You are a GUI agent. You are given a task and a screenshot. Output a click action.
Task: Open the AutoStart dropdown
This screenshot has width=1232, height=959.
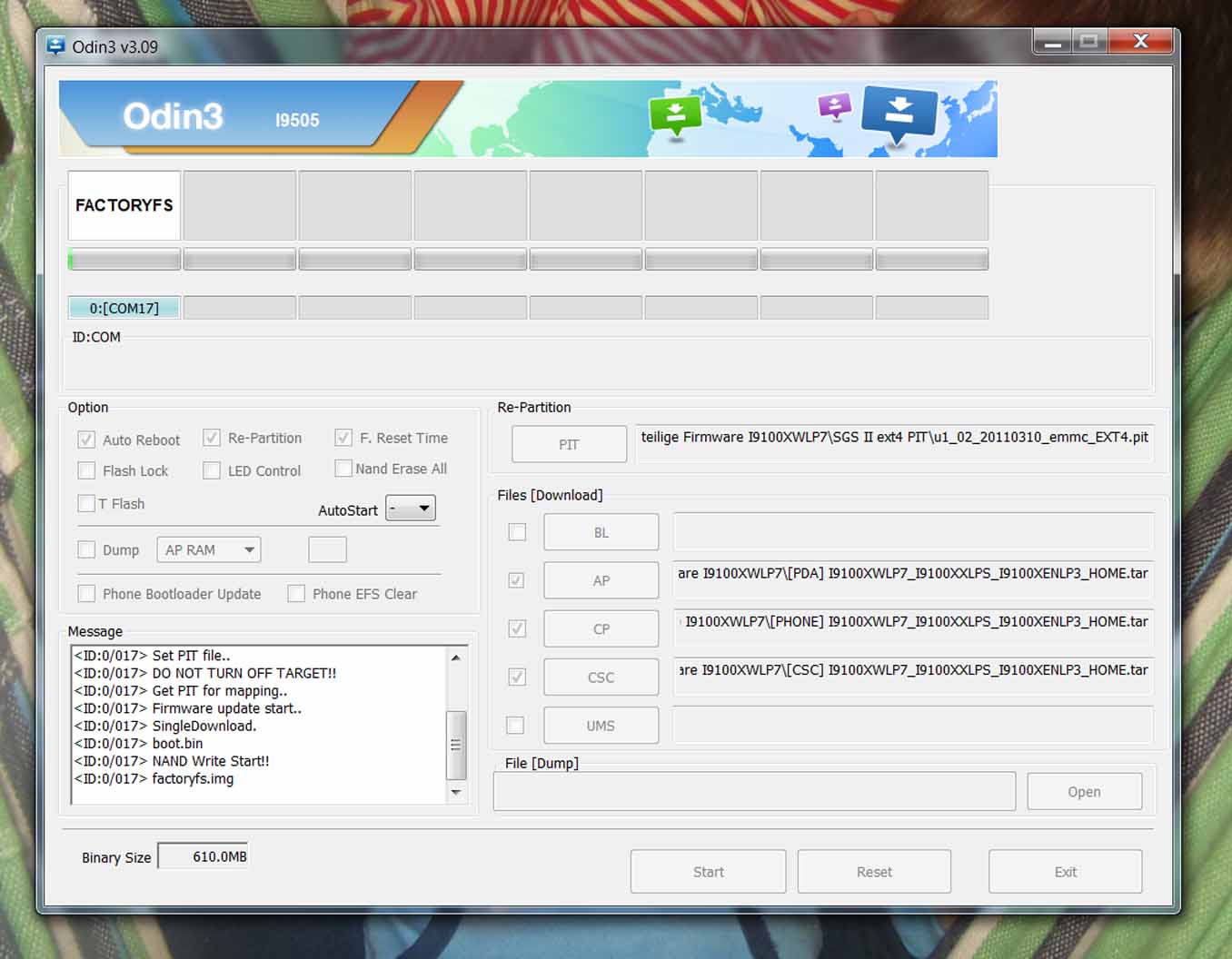pos(411,509)
